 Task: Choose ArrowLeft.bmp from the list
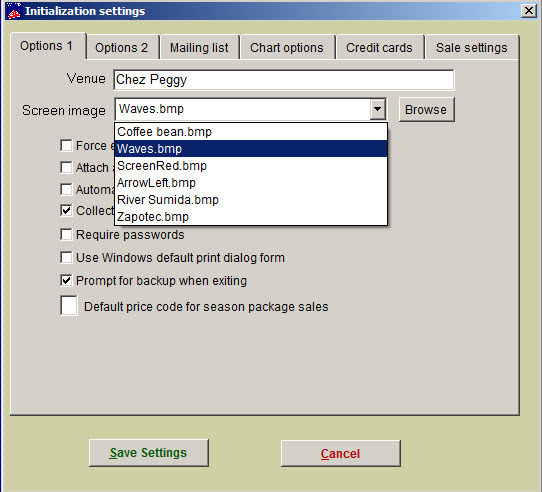click(251, 183)
